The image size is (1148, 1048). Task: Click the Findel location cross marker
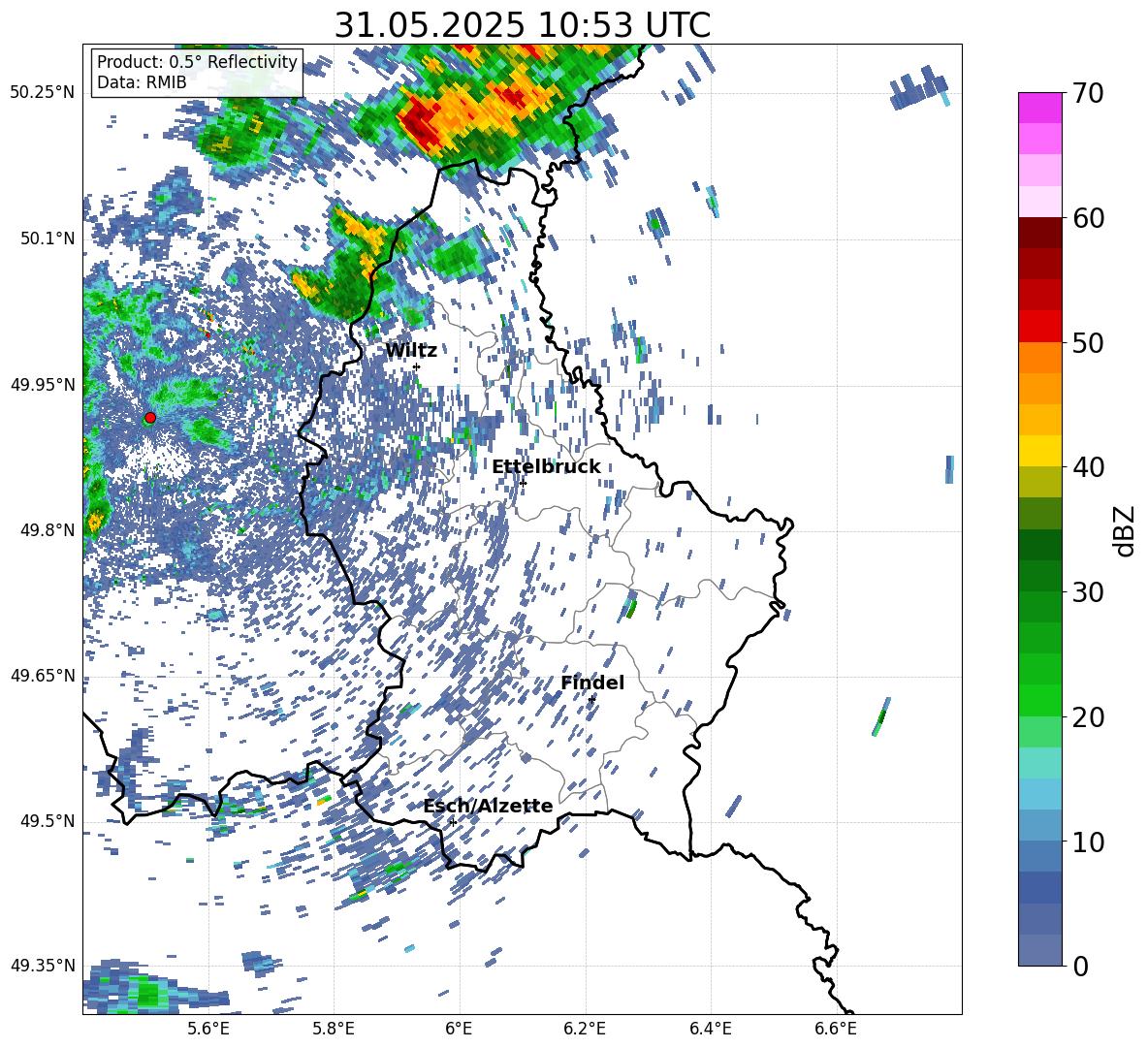(x=591, y=700)
